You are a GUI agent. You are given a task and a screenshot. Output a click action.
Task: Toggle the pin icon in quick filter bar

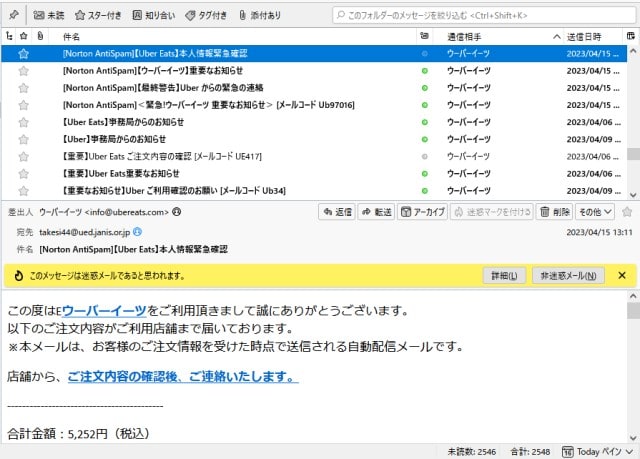click(x=13, y=15)
